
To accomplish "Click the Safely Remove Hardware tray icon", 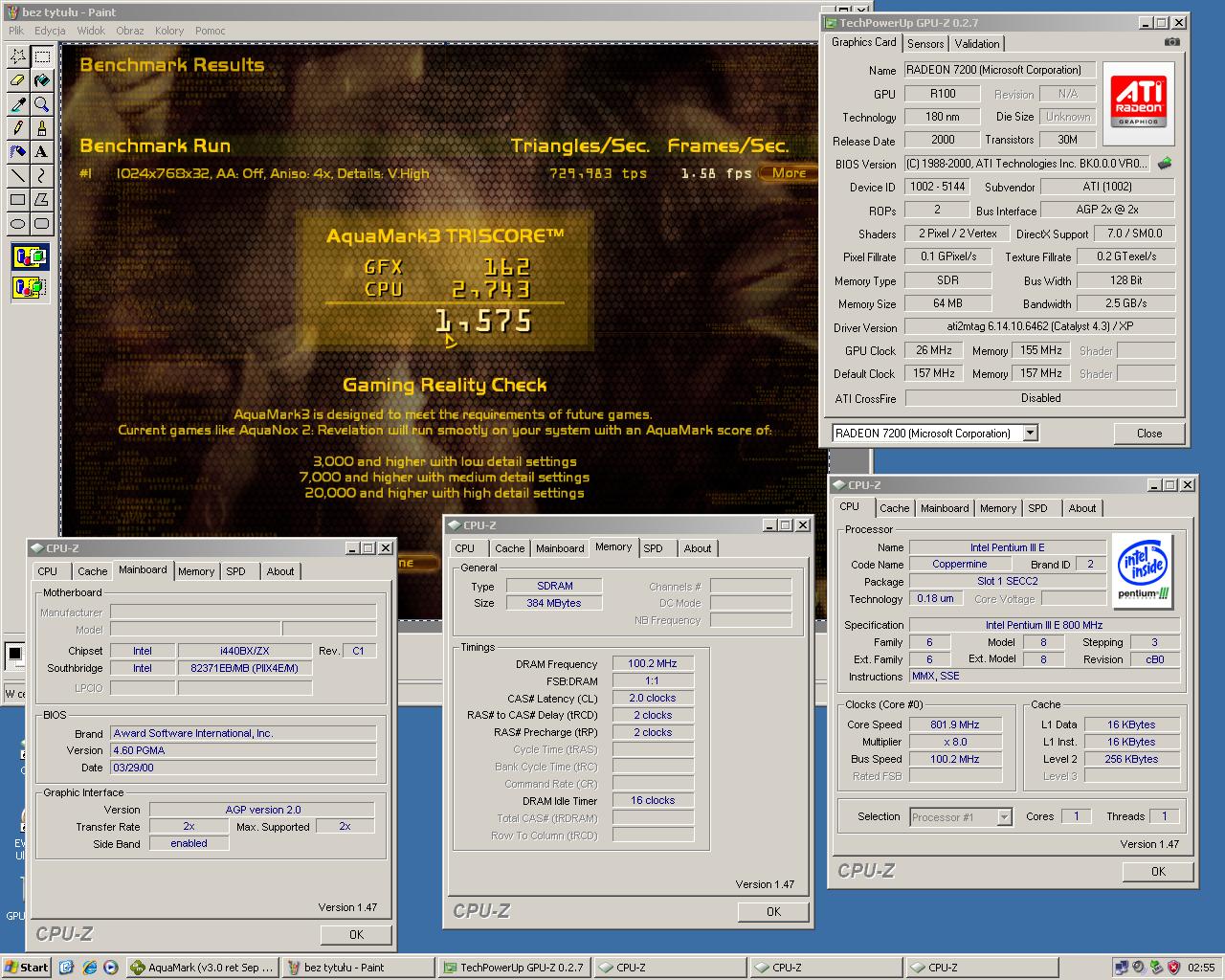I will [1156, 968].
